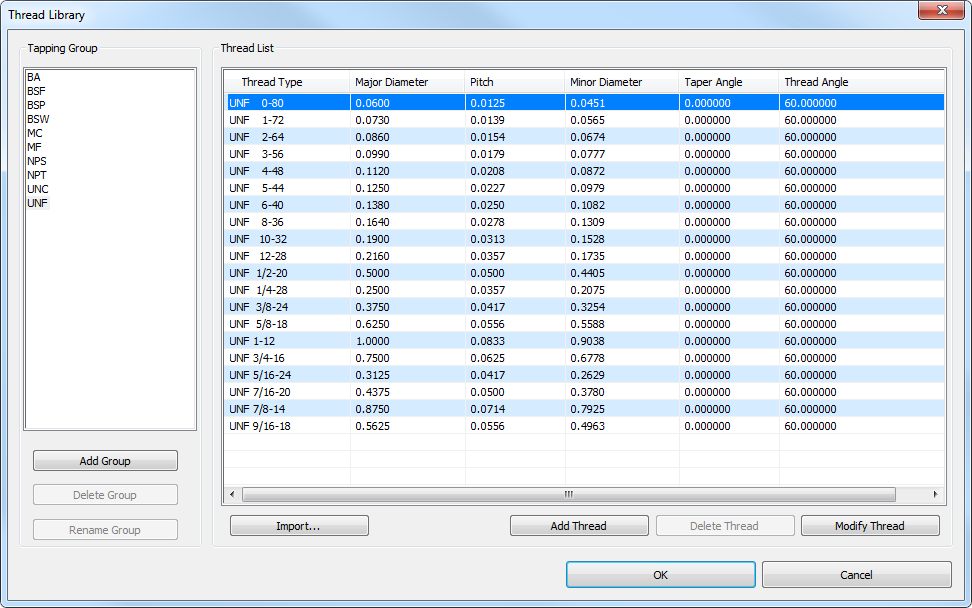972x608 pixels.
Task: Sort by Thread Angle column header
Action: tap(862, 82)
